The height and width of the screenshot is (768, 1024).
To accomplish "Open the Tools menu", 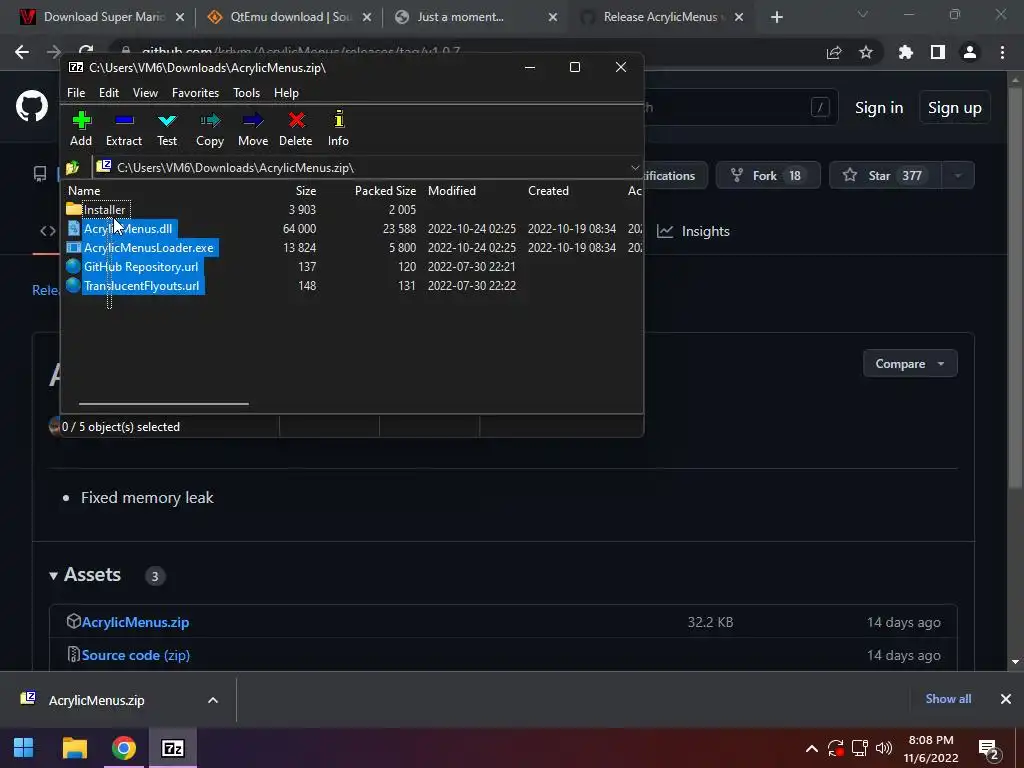I will [246, 93].
